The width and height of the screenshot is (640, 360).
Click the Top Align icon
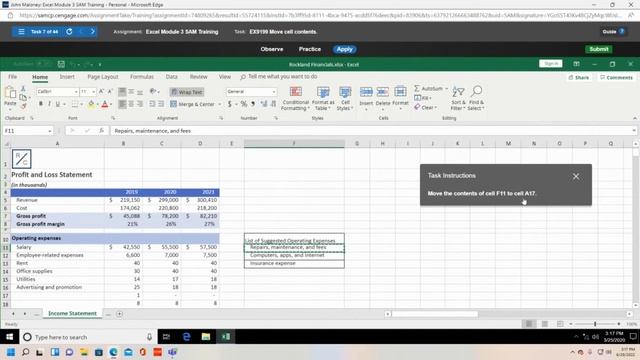point(122,92)
